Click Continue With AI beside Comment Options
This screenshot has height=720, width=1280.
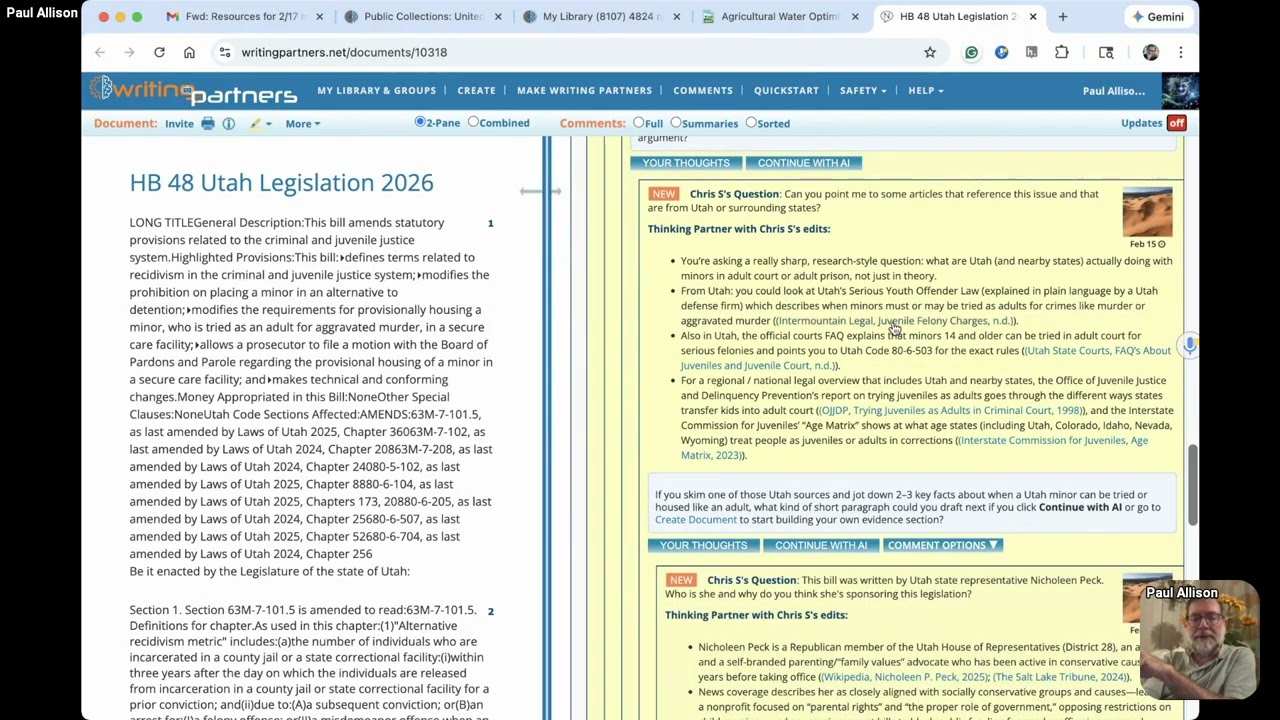(x=821, y=545)
